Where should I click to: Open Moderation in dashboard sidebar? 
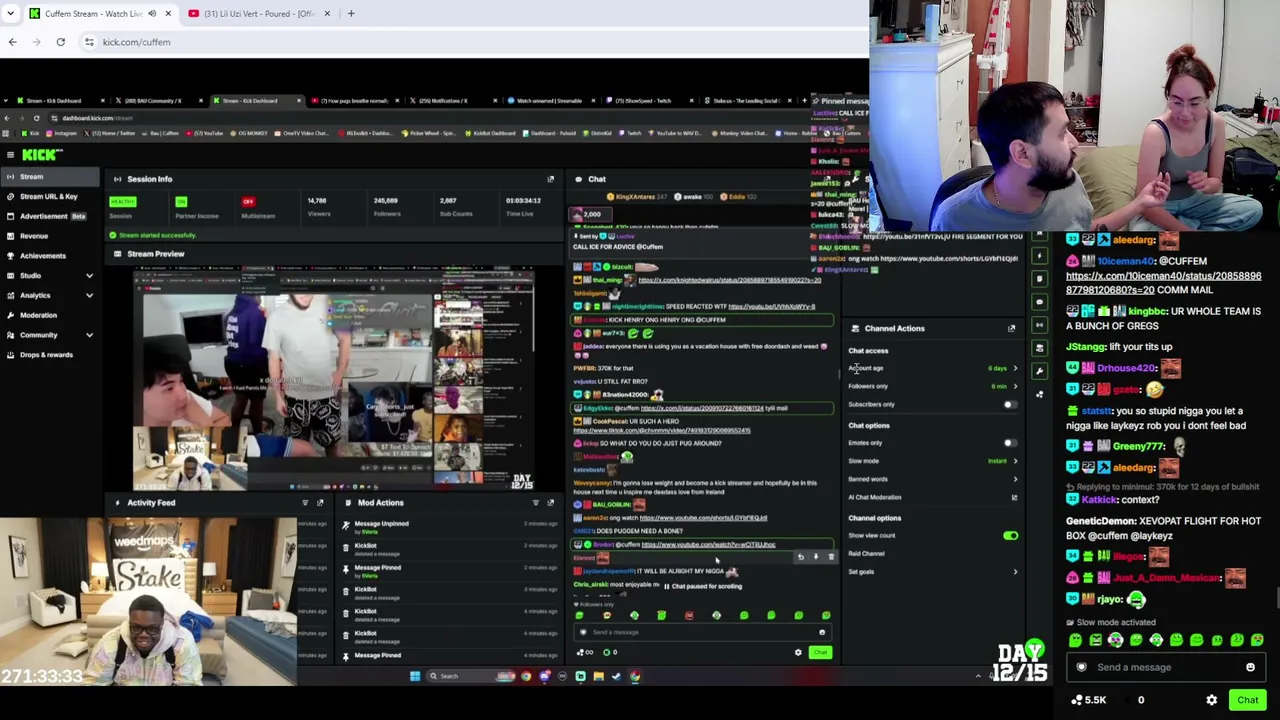(50, 315)
